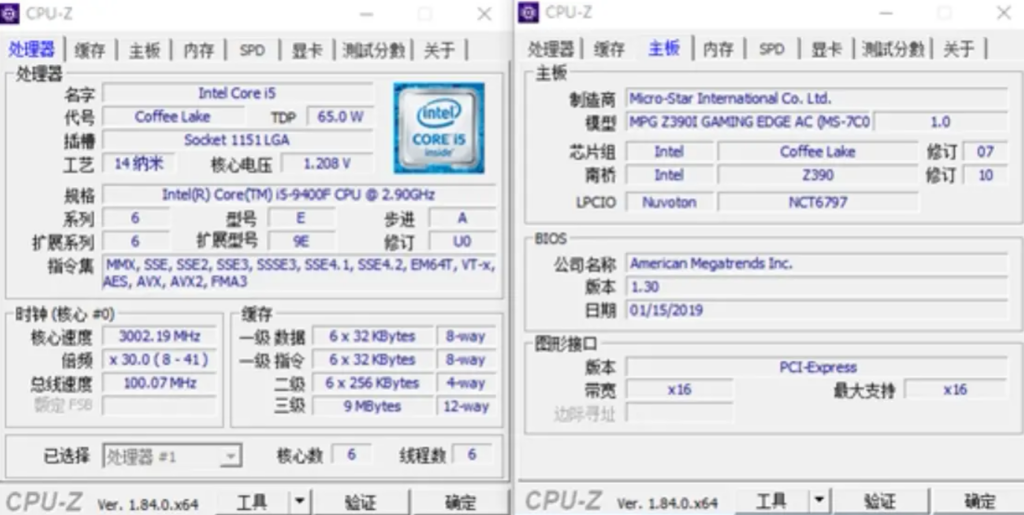Click the 'x 30.0 ( 8 - 41 )' multiplier value
Image resolution: width=1024 pixels, height=515 pixels.
(159, 360)
